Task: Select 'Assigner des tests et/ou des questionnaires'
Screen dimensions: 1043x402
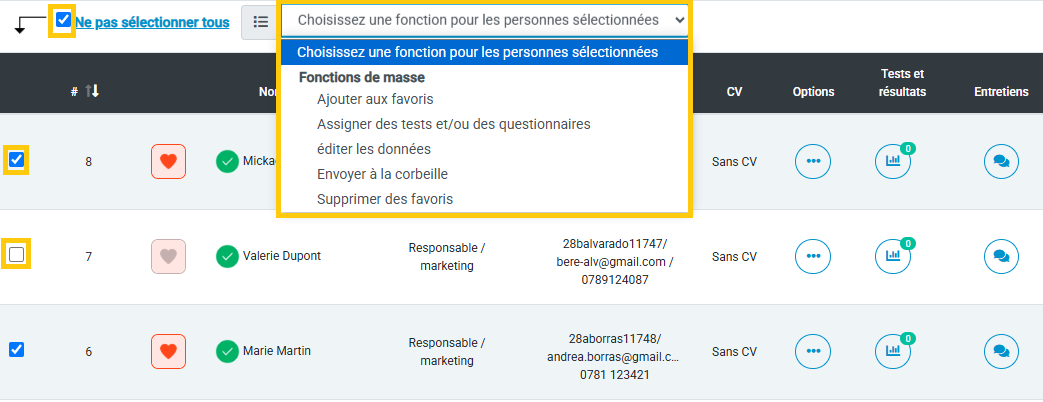Action: (x=454, y=124)
